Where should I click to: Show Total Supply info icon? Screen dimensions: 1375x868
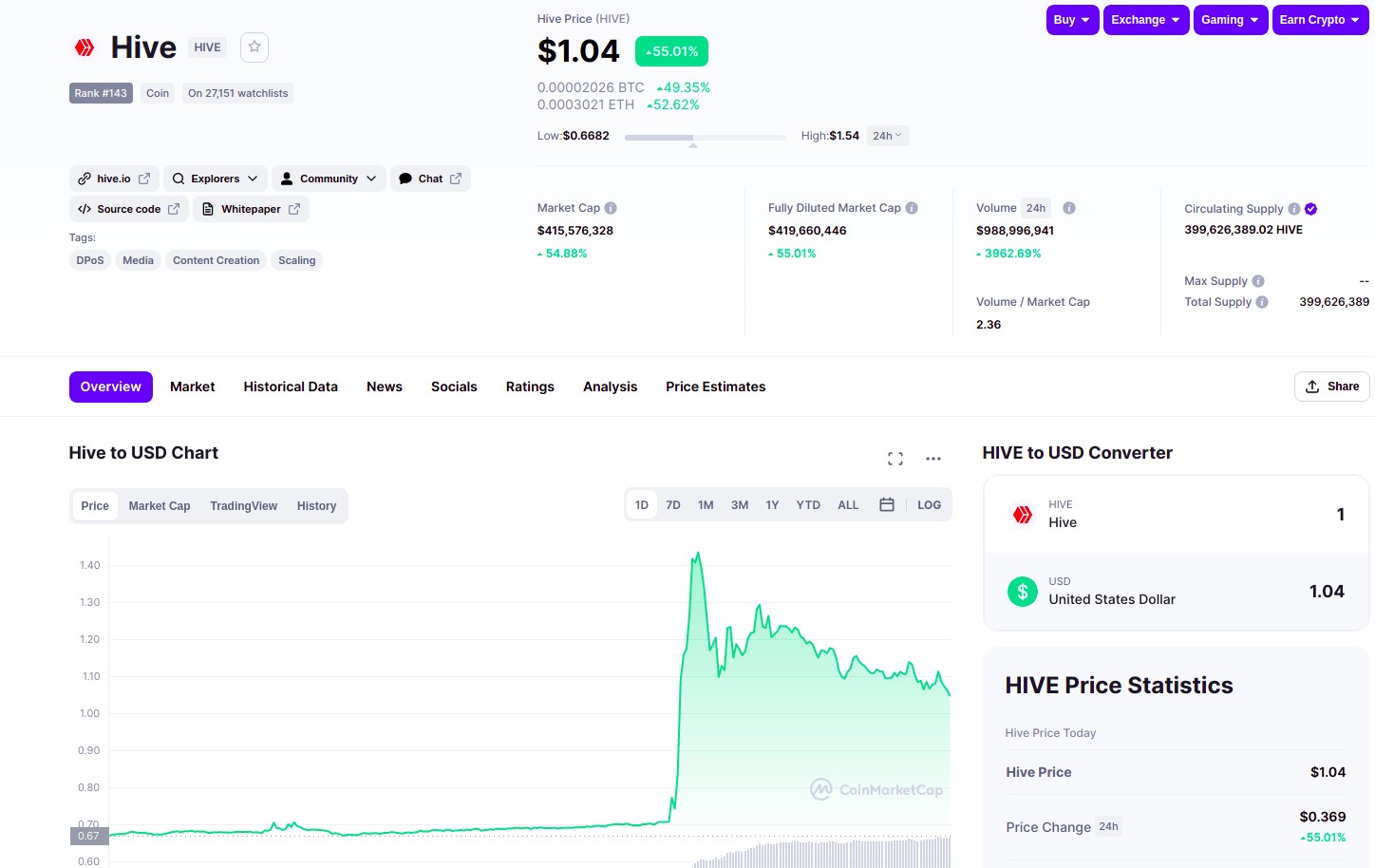[x=1262, y=302]
